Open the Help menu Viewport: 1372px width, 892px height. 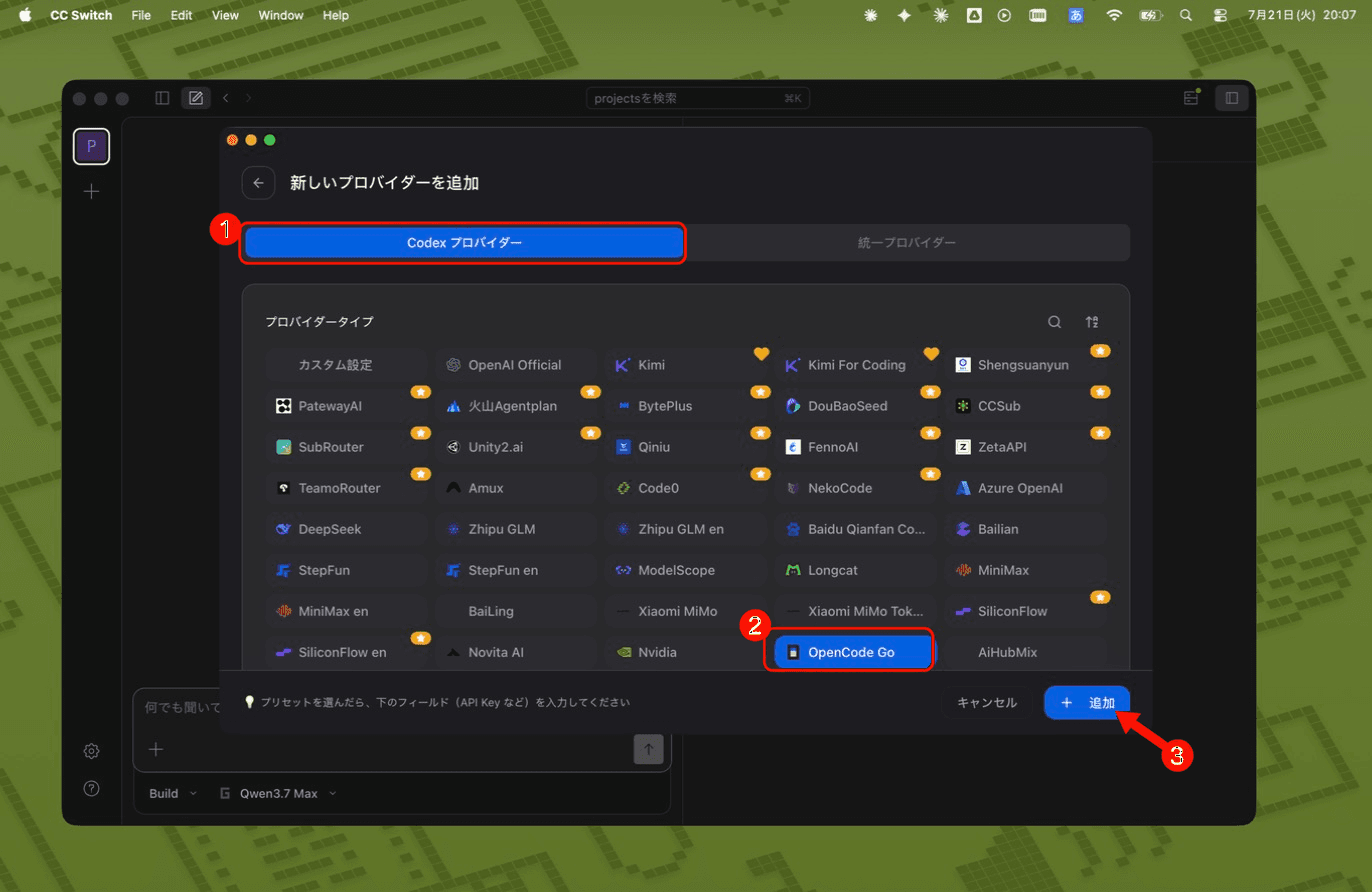point(336,15)
